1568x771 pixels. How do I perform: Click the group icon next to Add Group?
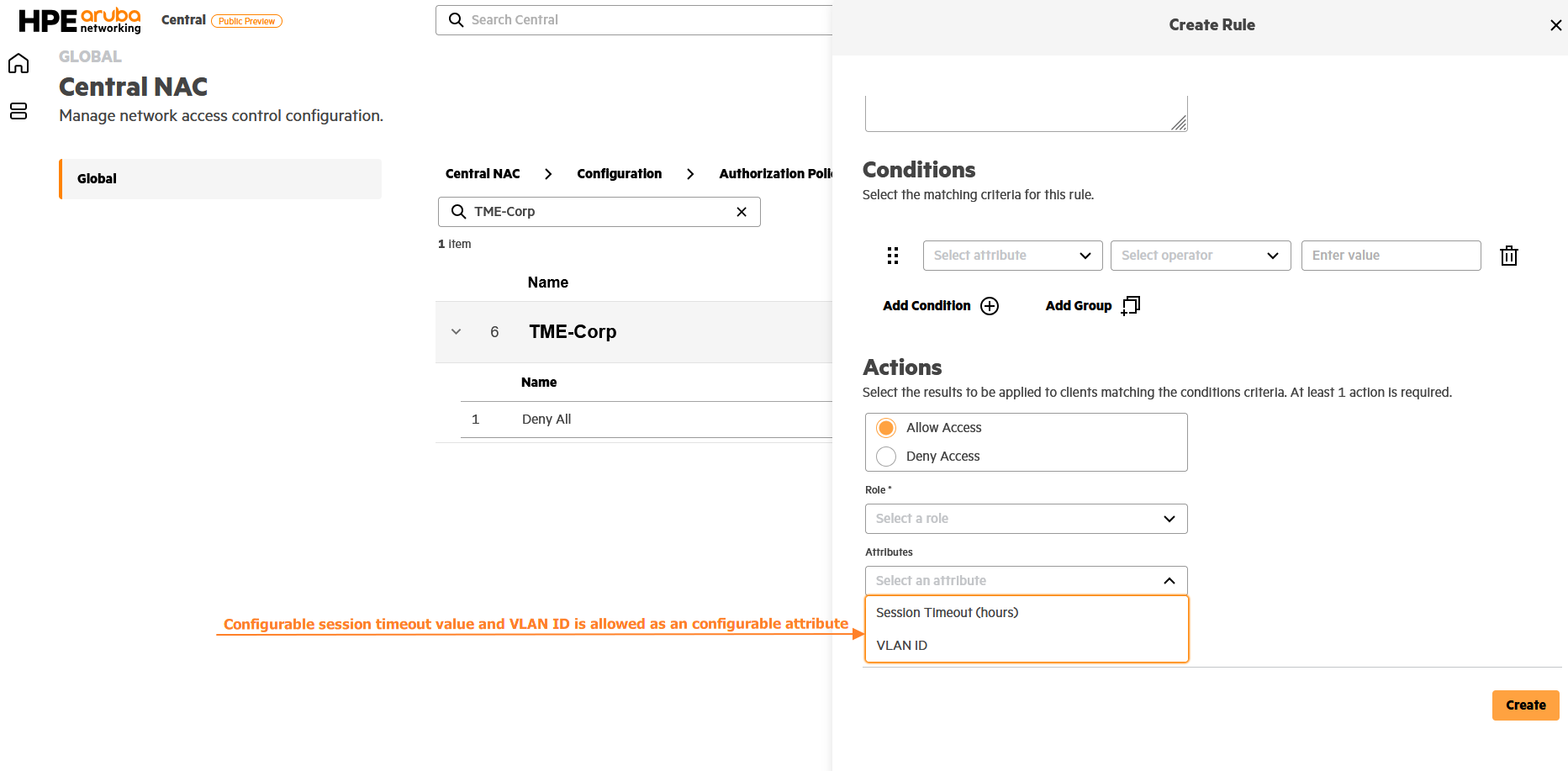[1131, 305]
